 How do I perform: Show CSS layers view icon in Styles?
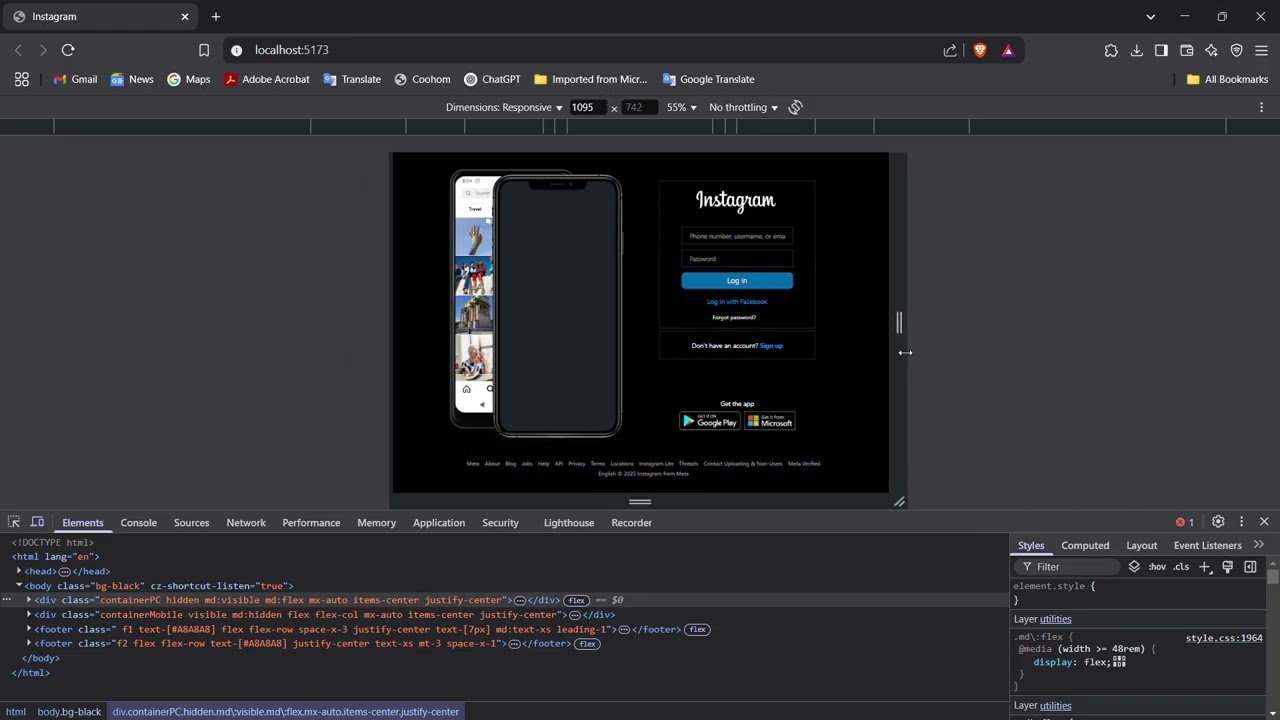[x=1134, y=567]
